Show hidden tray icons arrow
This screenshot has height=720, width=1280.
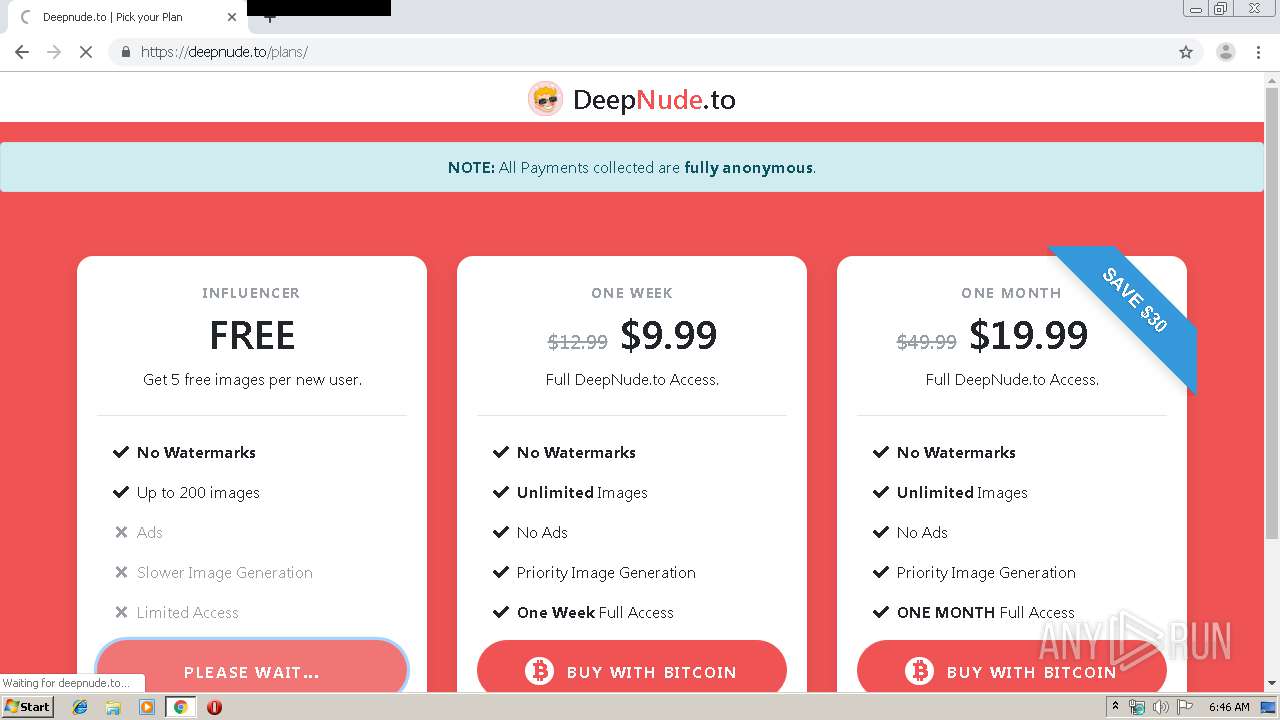tap(1115, 707)
